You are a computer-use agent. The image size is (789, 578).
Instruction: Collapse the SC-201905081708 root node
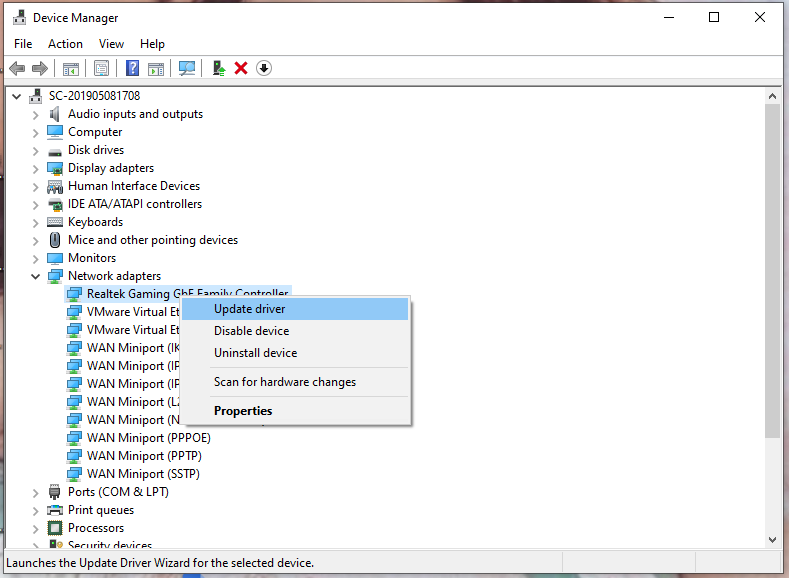[x=17, y=96]
